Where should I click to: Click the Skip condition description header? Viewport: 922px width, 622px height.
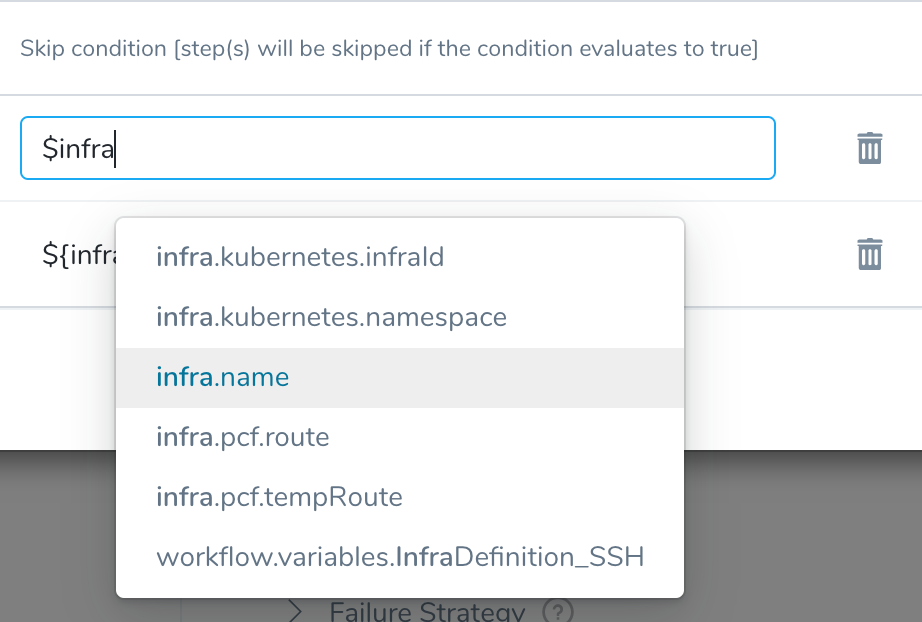click(389, 48)
